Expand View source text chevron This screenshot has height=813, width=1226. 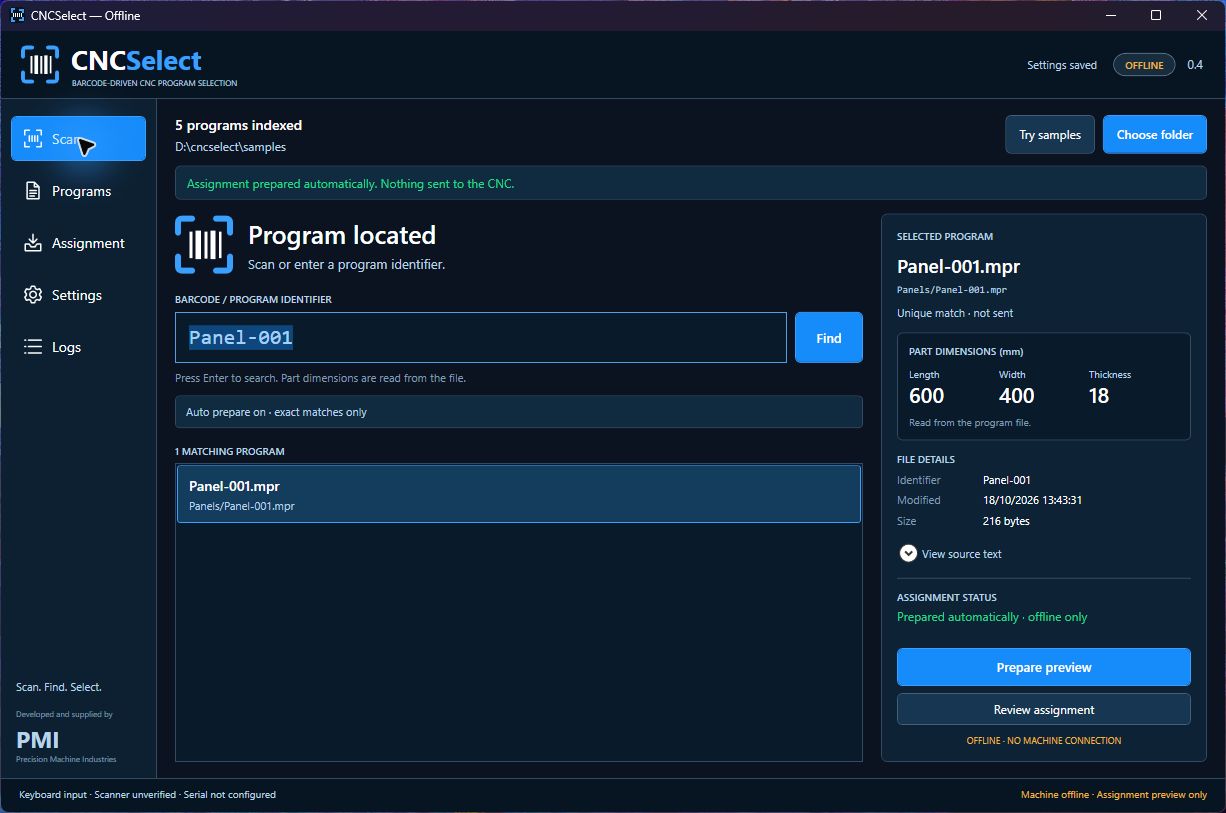pyautogui.click(x=908, y=553)
